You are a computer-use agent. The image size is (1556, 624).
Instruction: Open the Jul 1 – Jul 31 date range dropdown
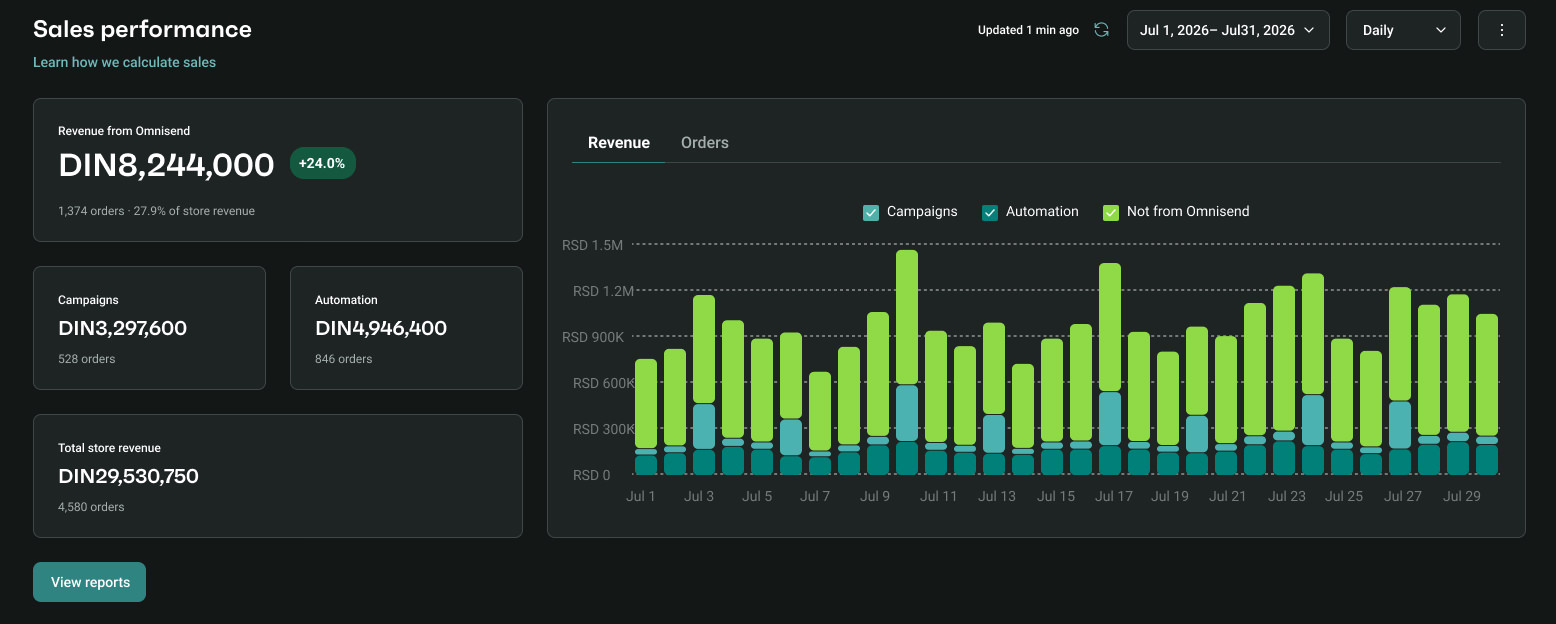(x=1228, y=30)
